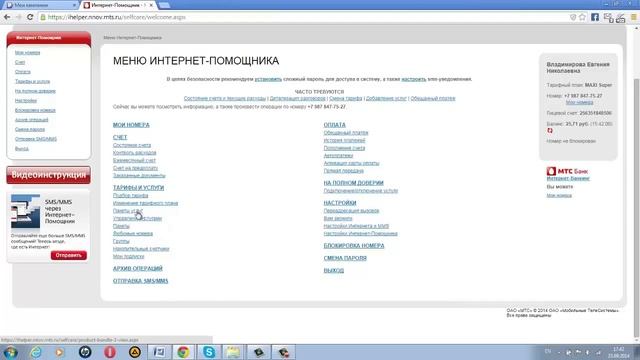
Task: Open Смена пароля in left sidebar
Action: pyautogui.click(x=30, y=129)
